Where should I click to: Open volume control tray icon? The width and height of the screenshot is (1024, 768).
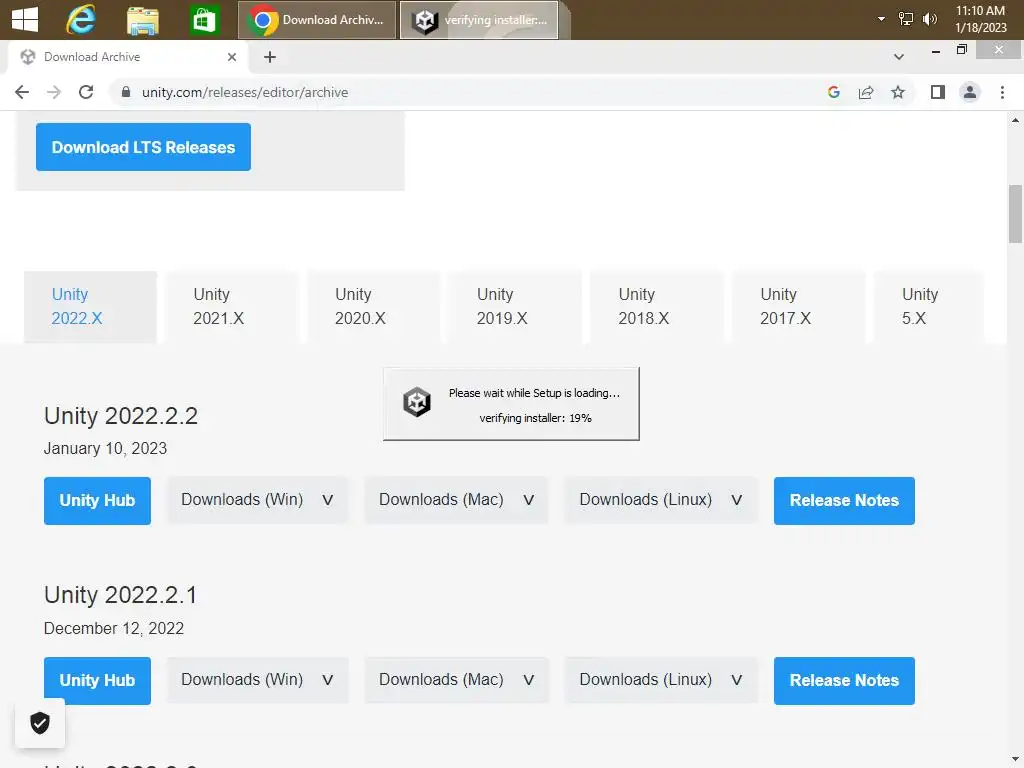929,19
